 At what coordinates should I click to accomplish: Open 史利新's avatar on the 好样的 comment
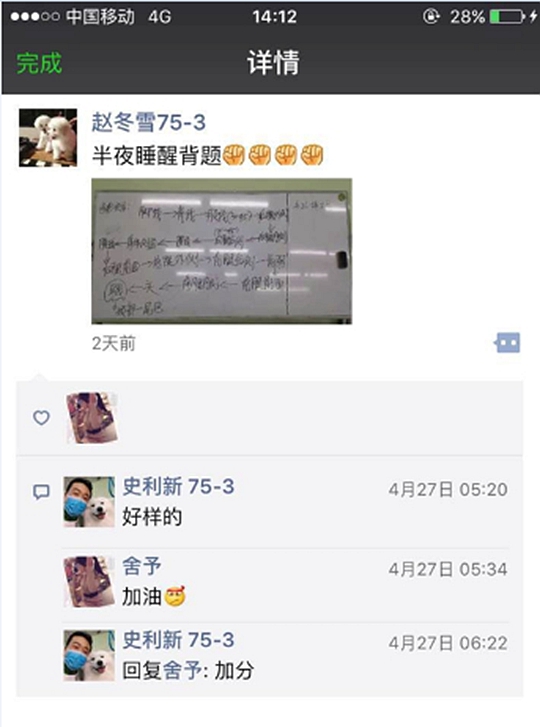coord(89,502)
